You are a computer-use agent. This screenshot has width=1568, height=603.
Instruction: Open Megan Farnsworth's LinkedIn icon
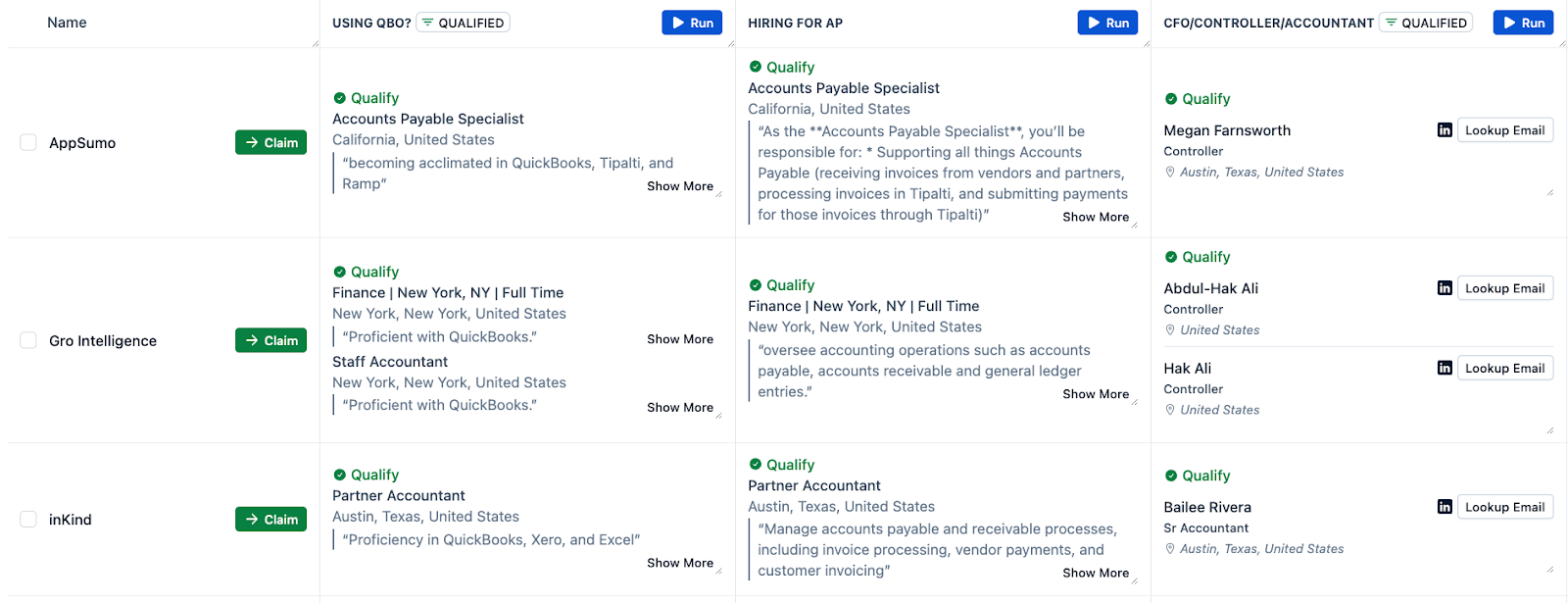(x=1445, y=130)
